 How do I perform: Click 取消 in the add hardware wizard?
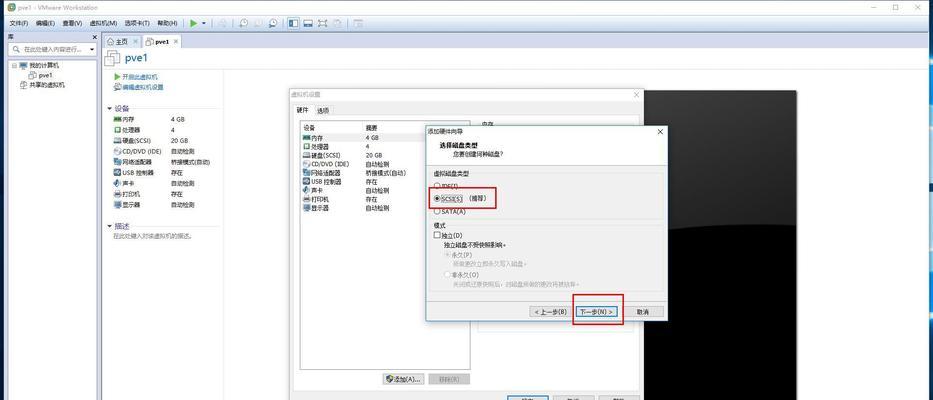tap(643, 312)
